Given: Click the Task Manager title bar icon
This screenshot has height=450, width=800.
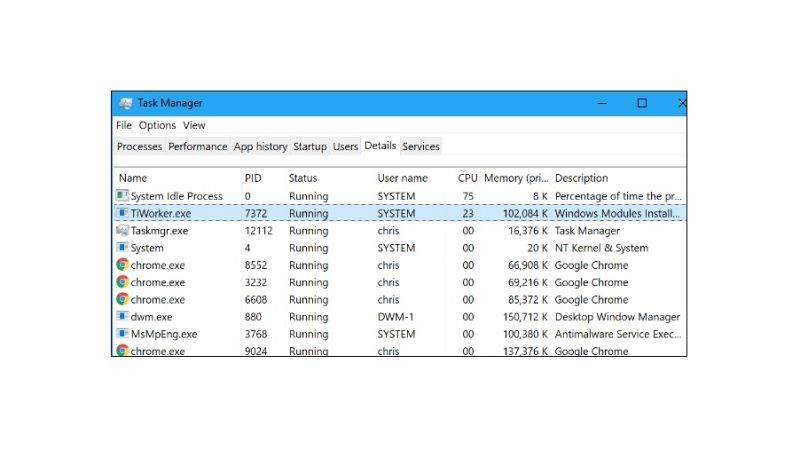Looking at the screenshot, I should [126, 104].
